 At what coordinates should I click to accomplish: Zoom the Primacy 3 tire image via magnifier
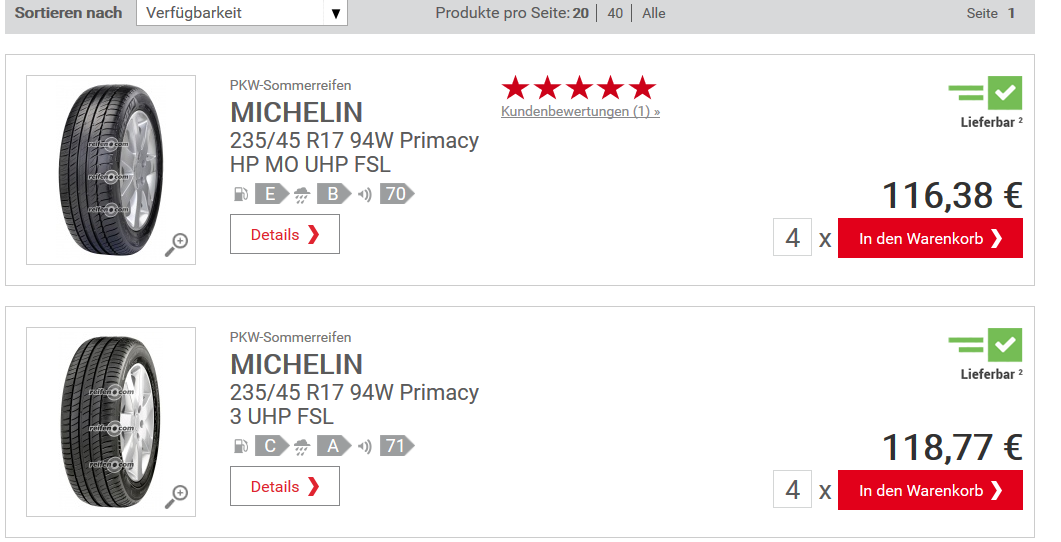click(x=177, y=496)
